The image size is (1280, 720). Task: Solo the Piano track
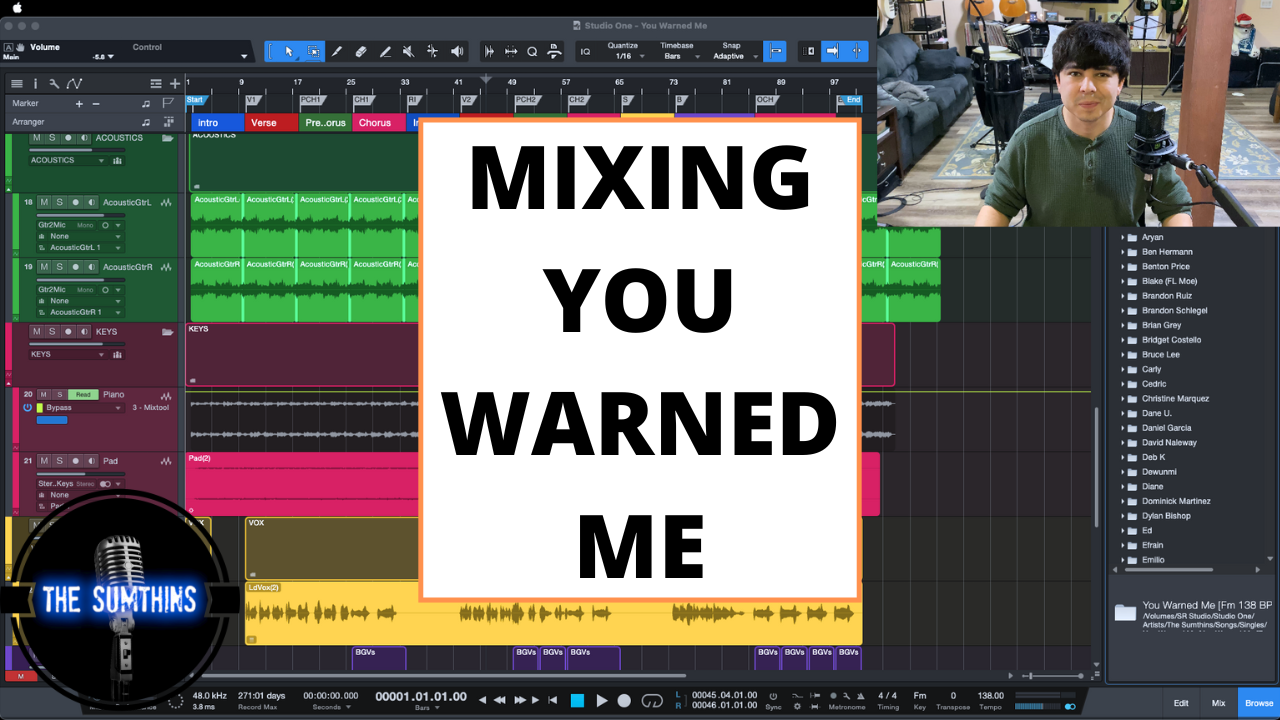(x=59, y=395)
